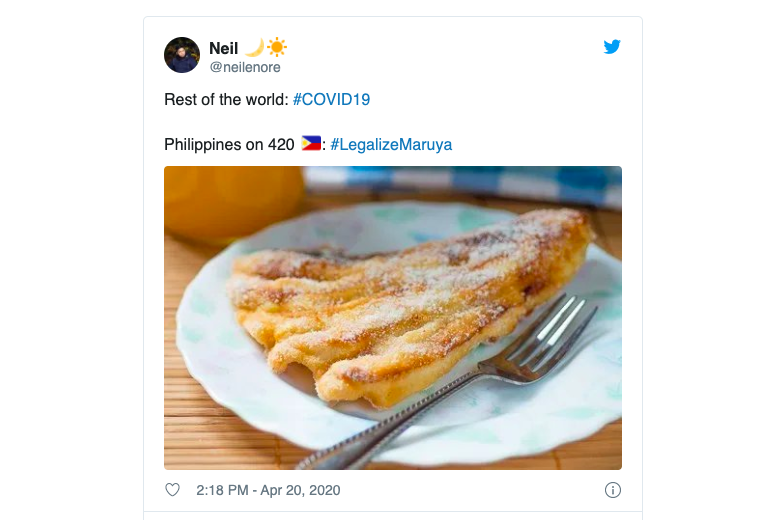Click the Philippine flag emoji
Viewport: 784px width, 520px height.
(311, 144)
